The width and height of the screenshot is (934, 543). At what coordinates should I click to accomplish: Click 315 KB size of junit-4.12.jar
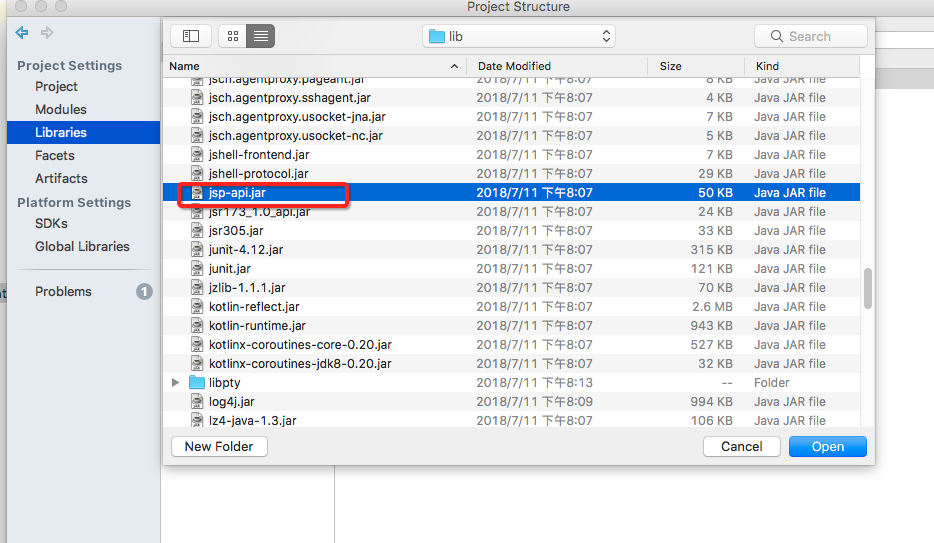tap(712, 250)
